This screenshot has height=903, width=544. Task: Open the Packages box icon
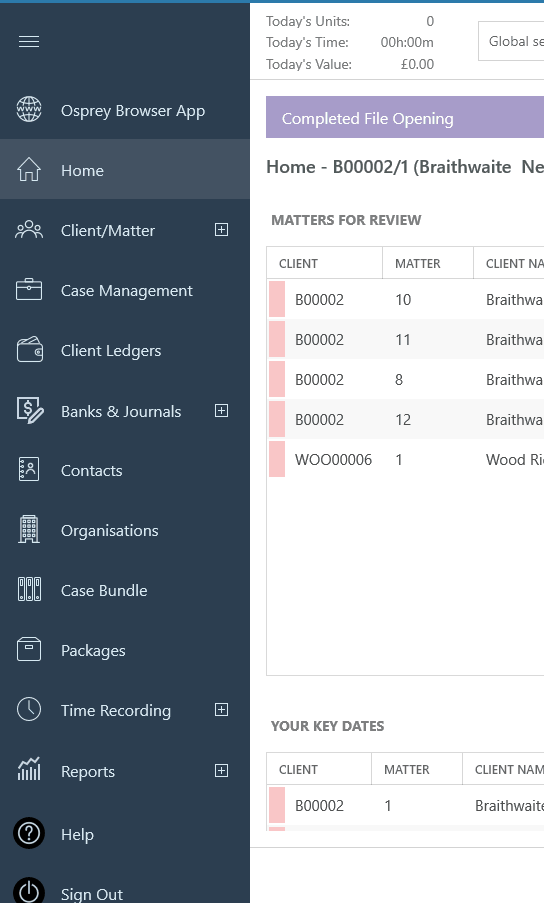click(29, 649)
